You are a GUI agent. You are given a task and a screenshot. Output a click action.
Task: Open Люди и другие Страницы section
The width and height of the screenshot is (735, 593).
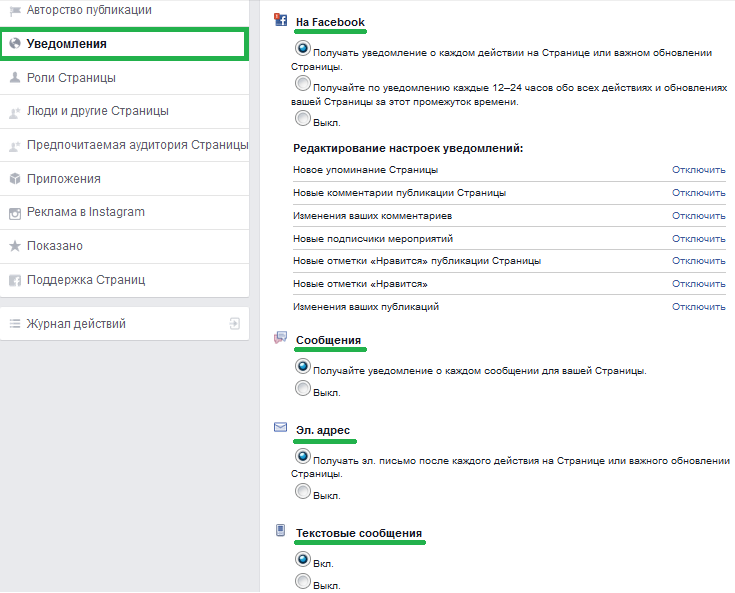click(124, 112)
